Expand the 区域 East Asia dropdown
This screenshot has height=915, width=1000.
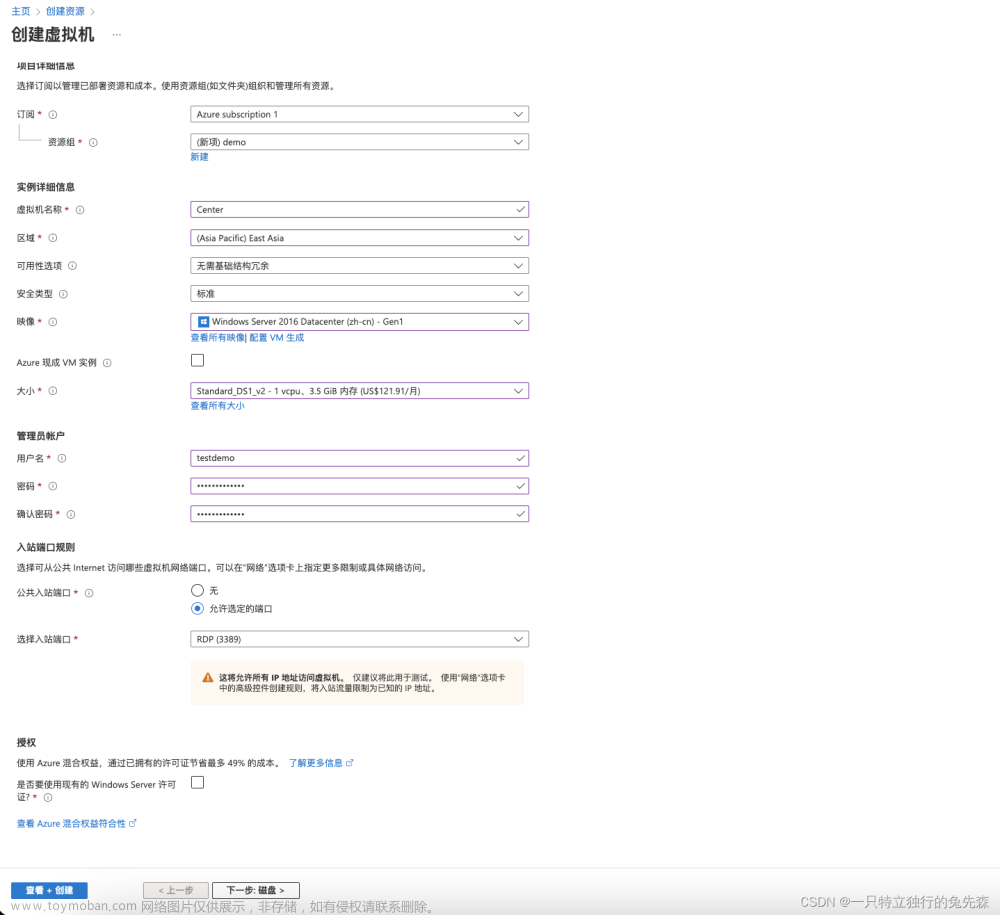(x=360, y=238)
